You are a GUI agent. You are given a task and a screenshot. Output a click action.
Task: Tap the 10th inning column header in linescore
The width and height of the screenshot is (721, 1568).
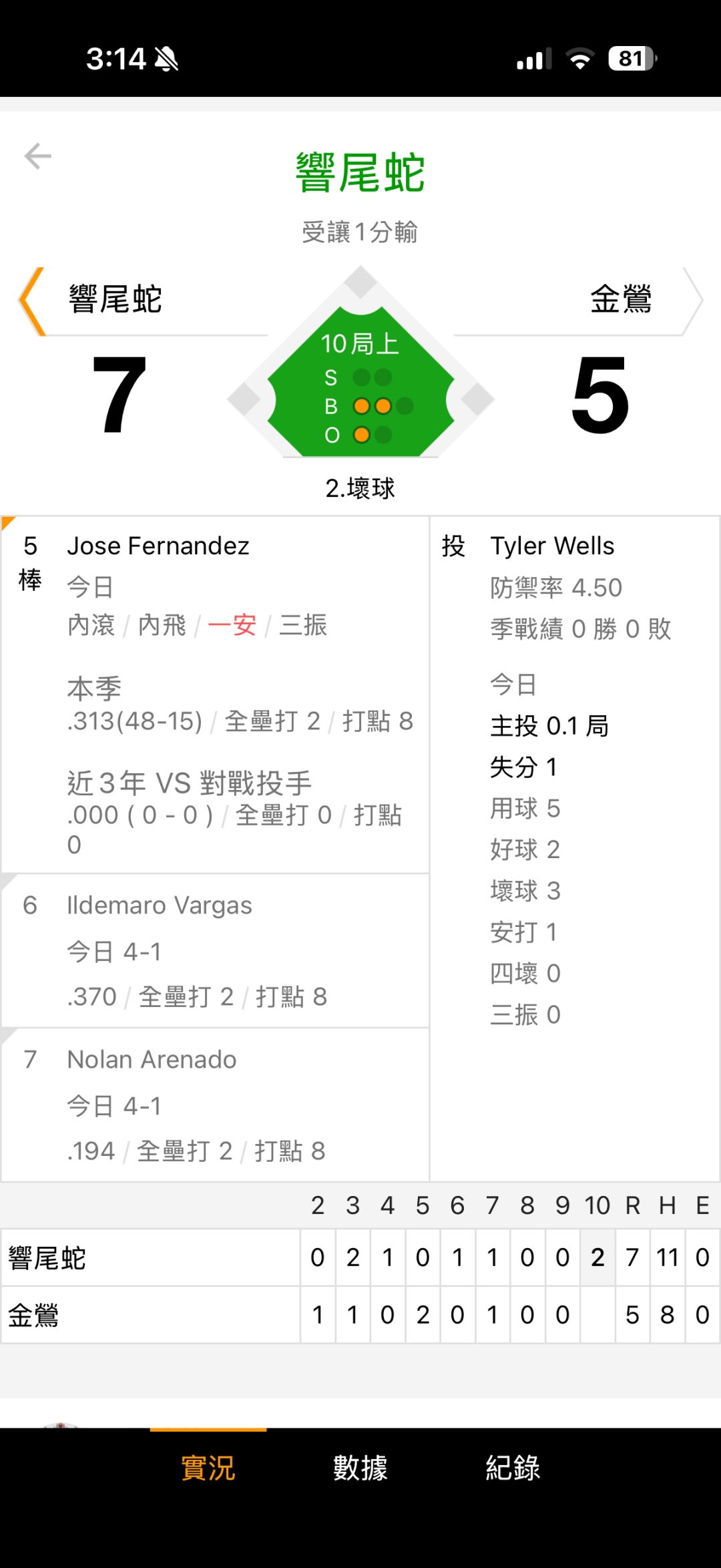pyautogui.click(x=597, y=1205)
